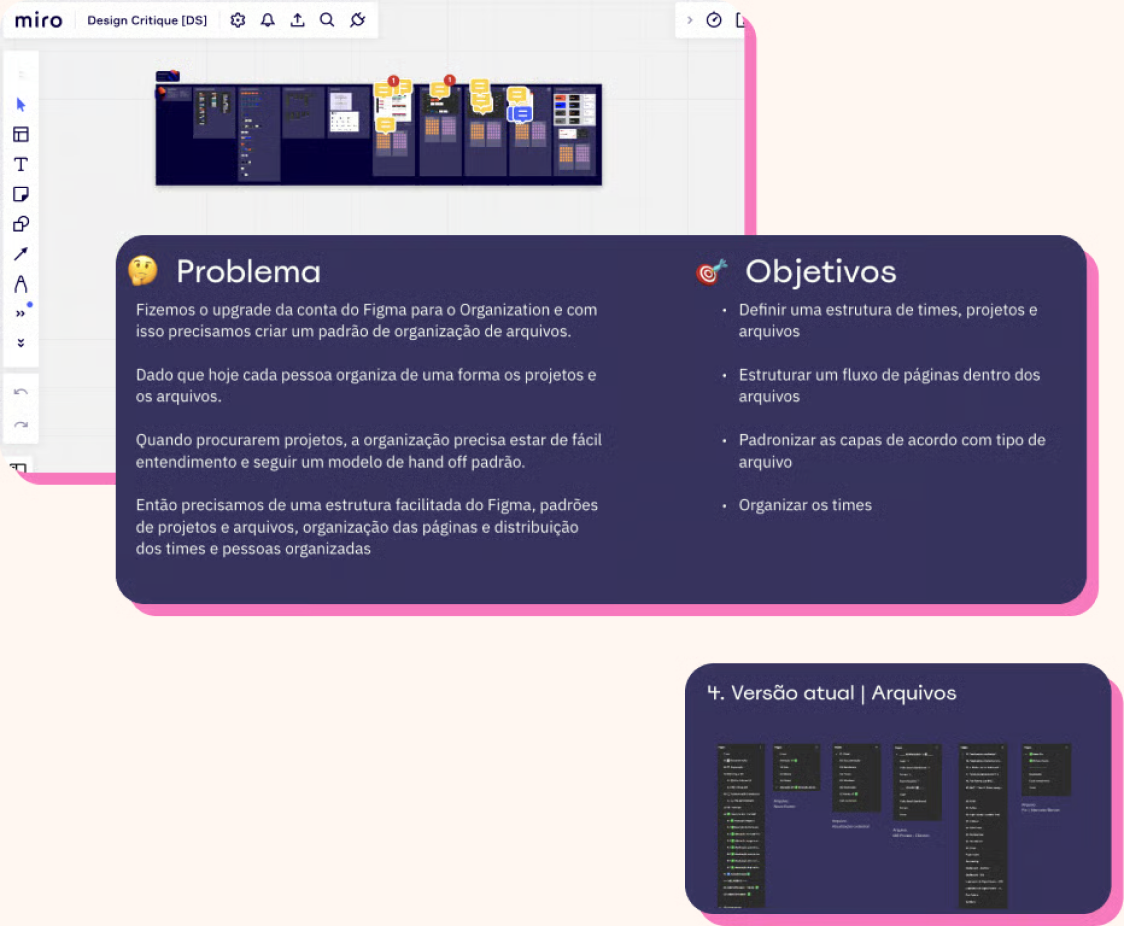Pick the Sticky note tool
This screenshot has width=1124, height=926.
(x=21, y=194)
